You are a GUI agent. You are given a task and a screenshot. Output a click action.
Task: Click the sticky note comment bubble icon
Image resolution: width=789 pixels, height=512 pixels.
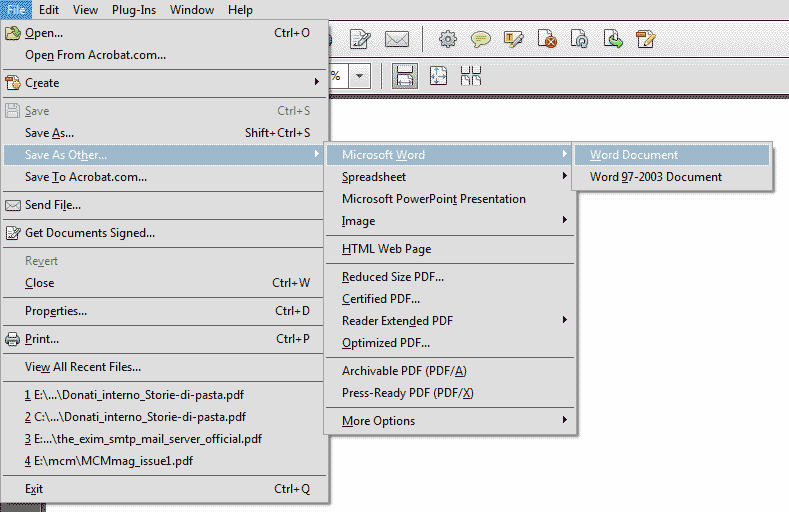tap(481, 39)
